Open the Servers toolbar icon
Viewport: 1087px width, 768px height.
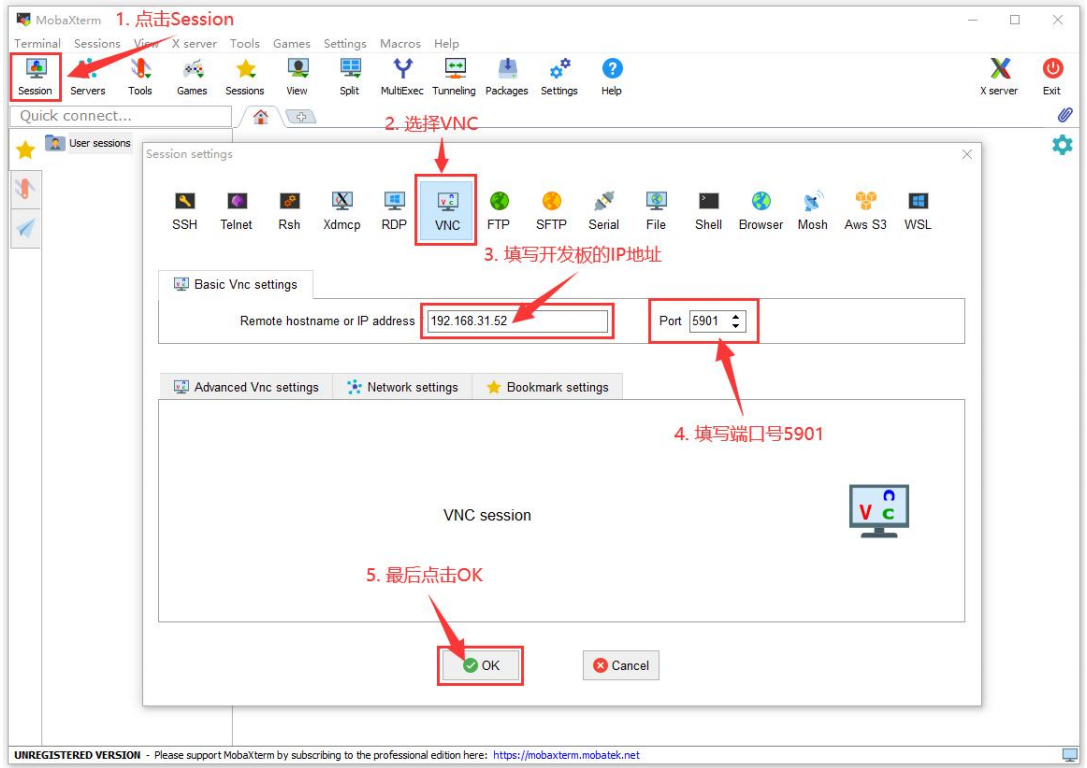[87, 76]
